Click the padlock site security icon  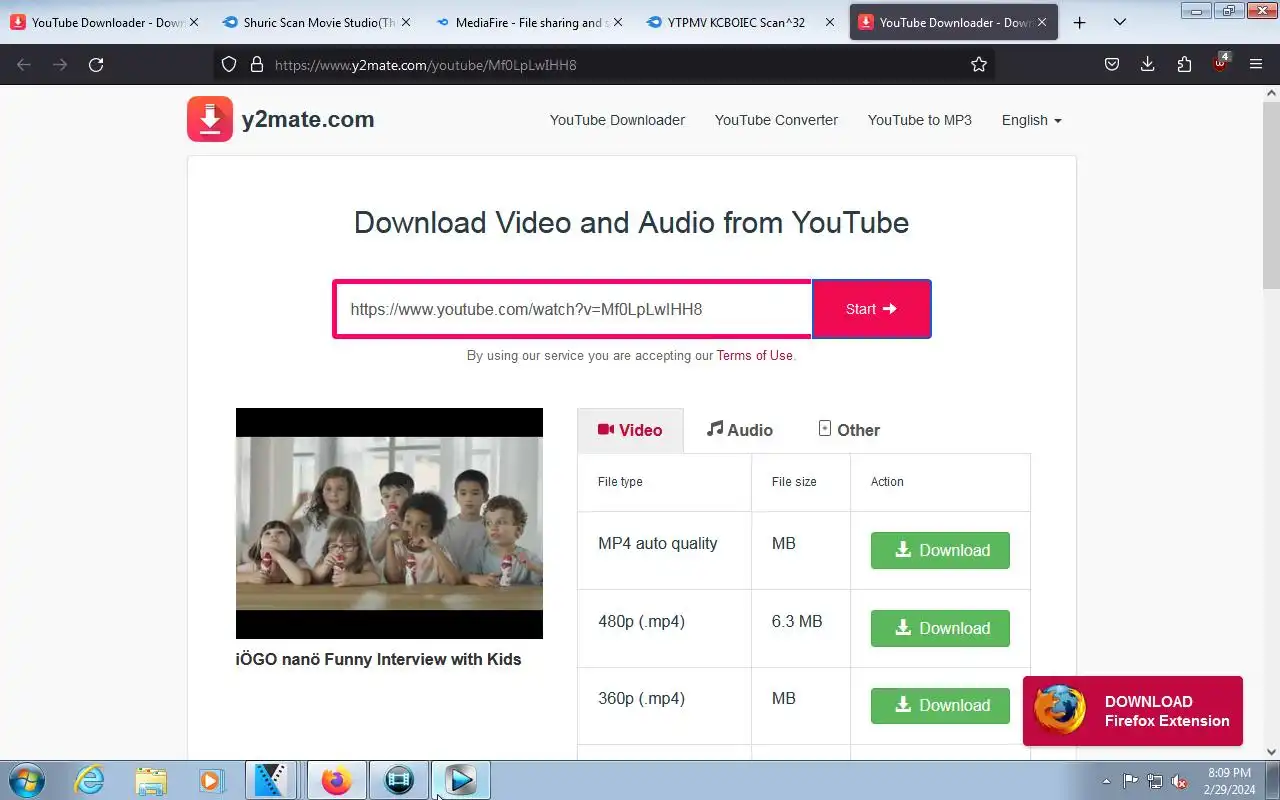click(x=256, y=65)
